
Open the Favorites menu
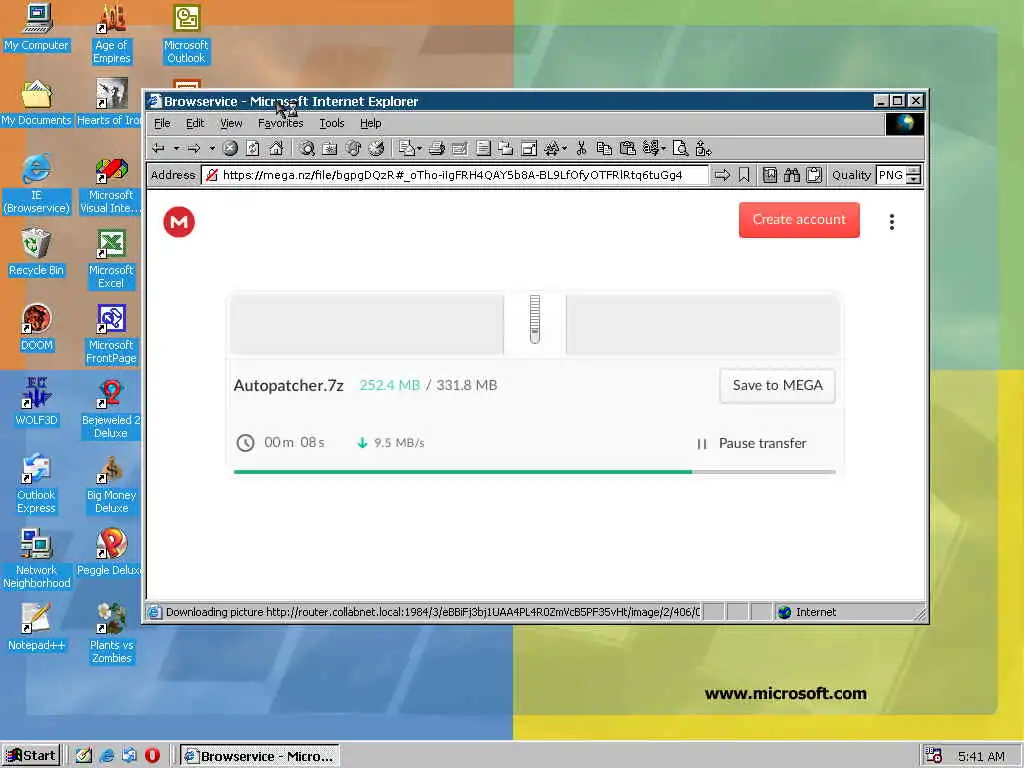(x=280, y=123)
